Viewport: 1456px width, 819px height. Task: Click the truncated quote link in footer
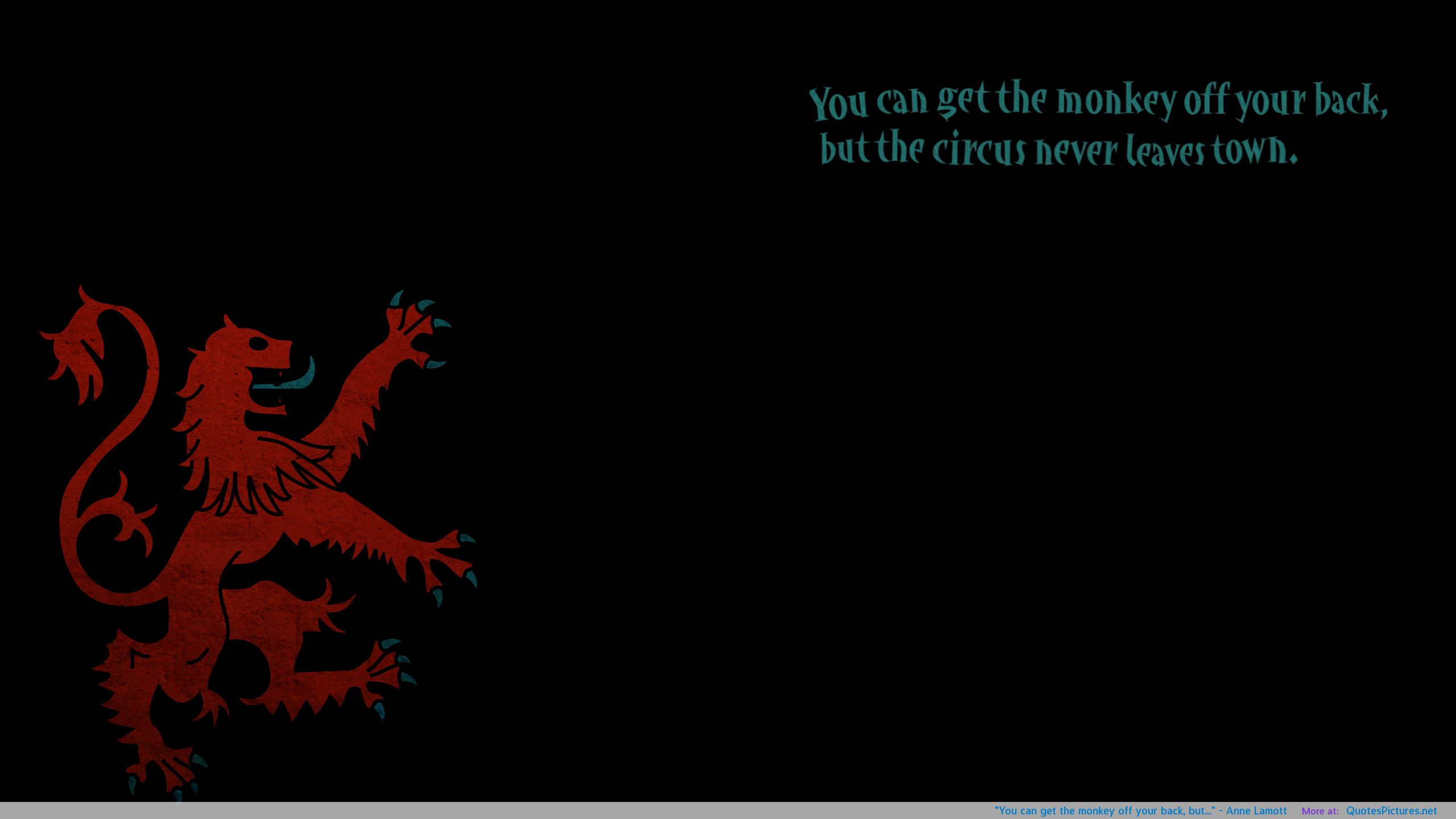(x=1105, y=811)
